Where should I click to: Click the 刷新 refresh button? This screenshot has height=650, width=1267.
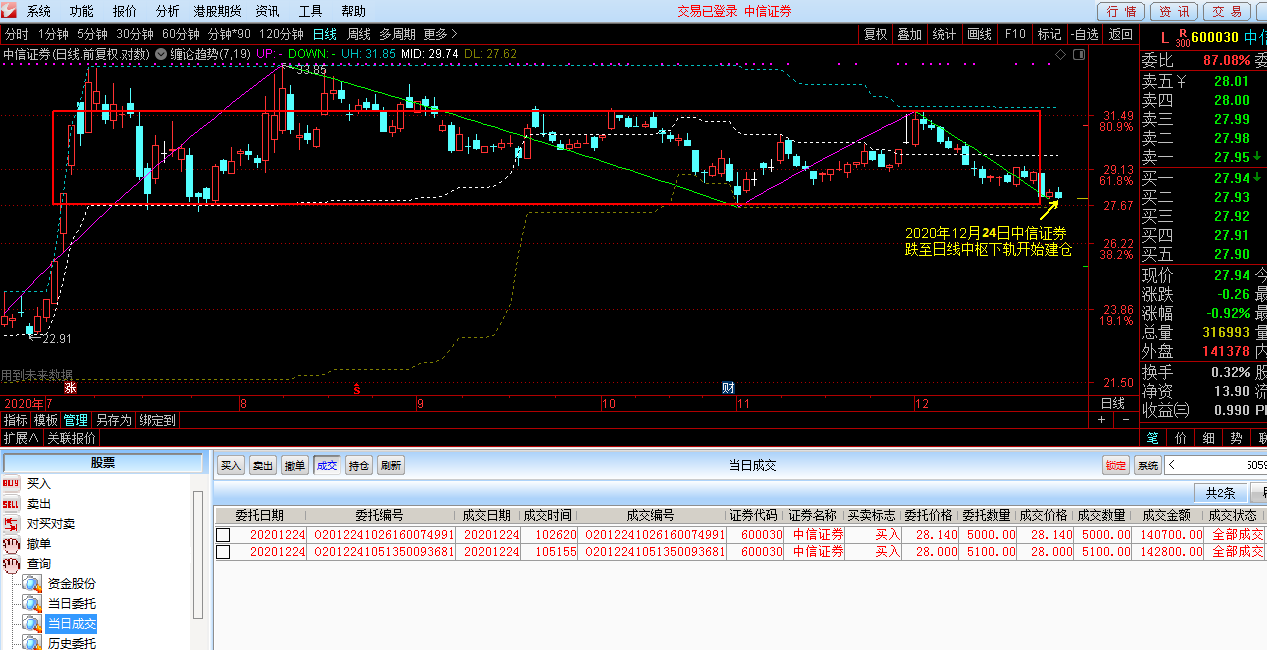(x=391, y=465)
